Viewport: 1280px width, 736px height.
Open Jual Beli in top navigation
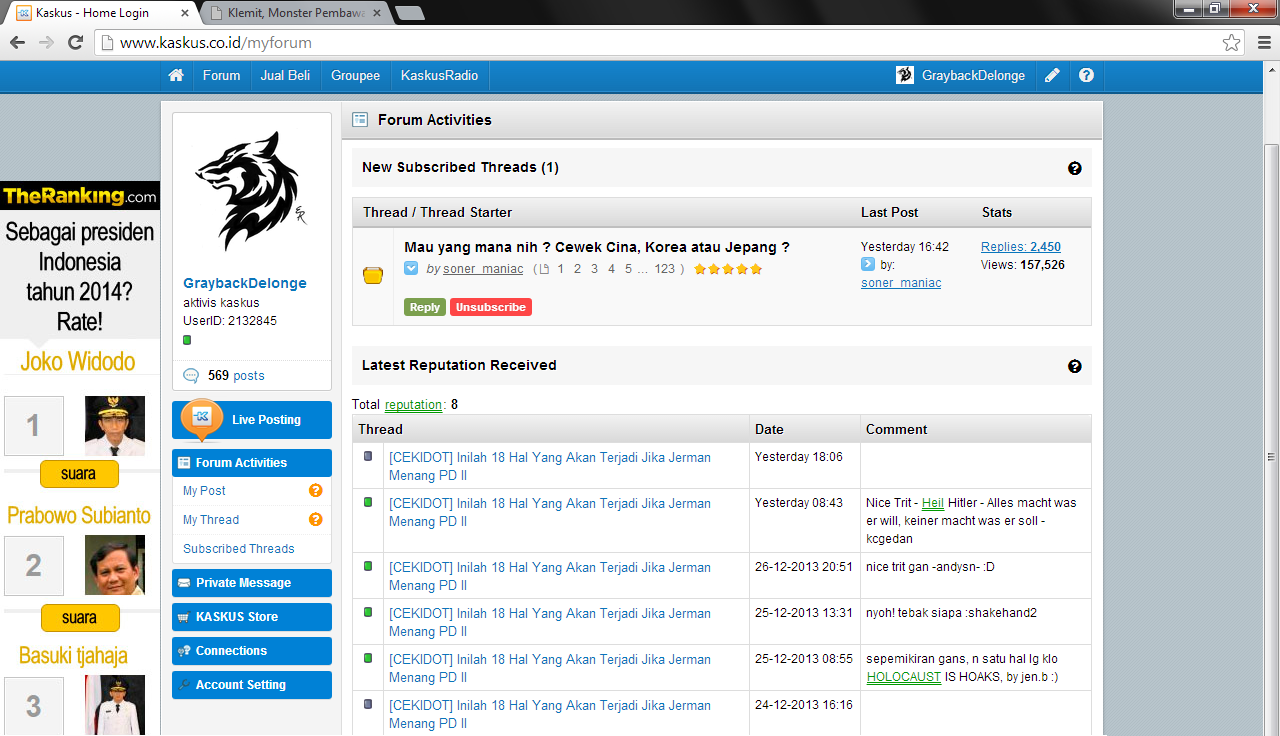(285, 75)
